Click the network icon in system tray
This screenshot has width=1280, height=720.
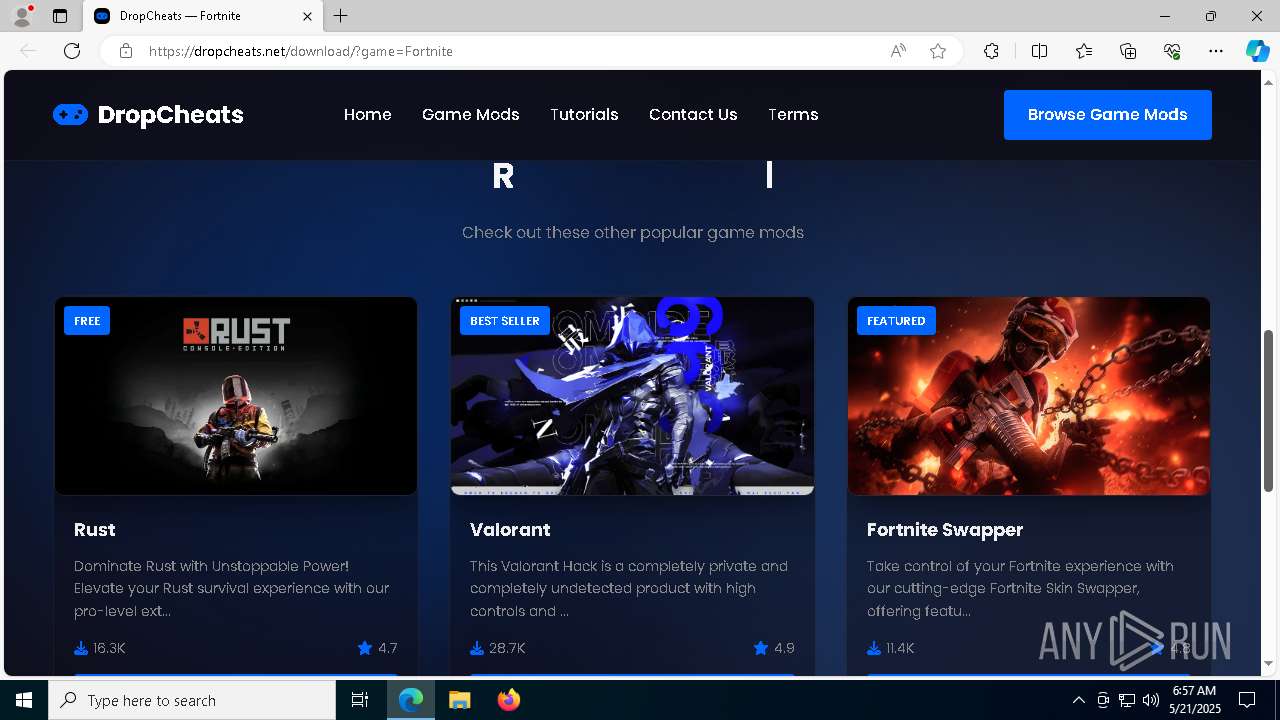coord(1127,700)
